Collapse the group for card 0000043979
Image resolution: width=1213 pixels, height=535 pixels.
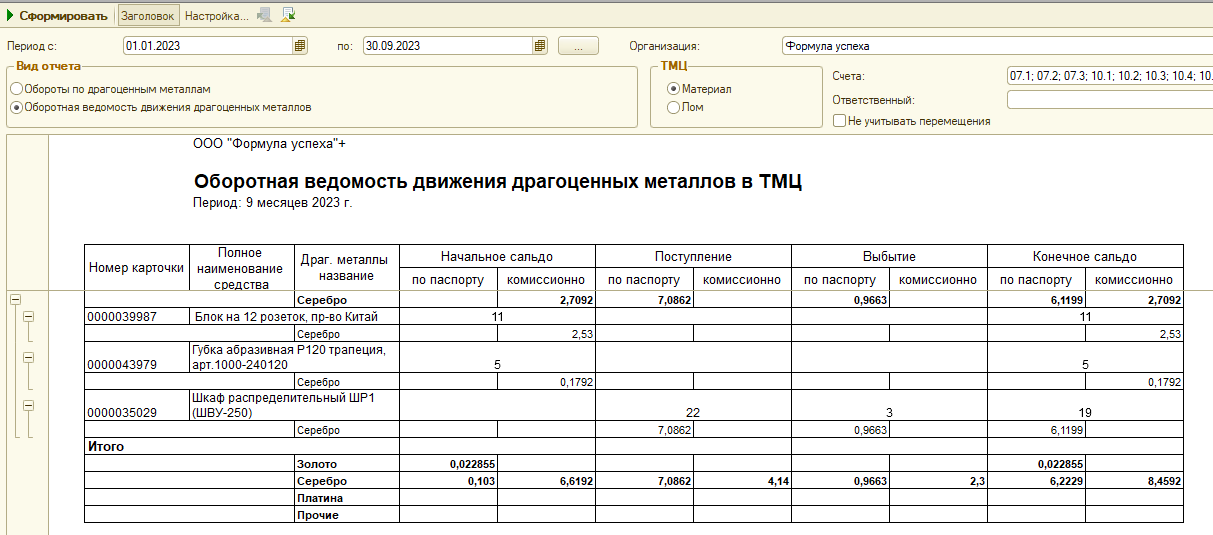tap(29, 357)
